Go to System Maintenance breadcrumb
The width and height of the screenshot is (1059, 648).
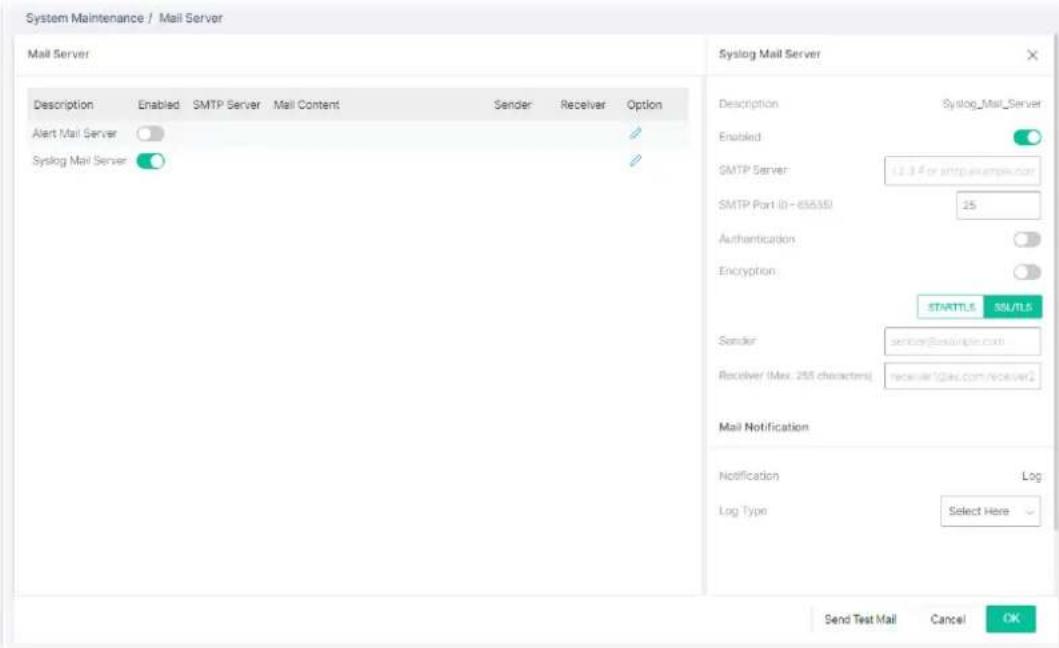point(84,18)
